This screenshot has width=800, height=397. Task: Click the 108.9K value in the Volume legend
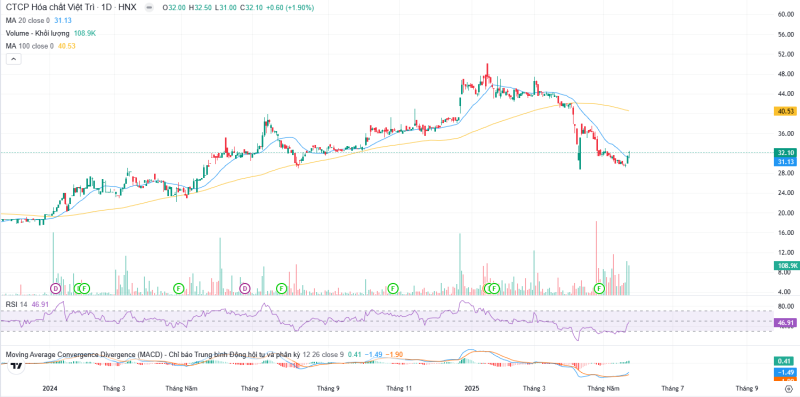pyautogui.click(x=84, y=33)
